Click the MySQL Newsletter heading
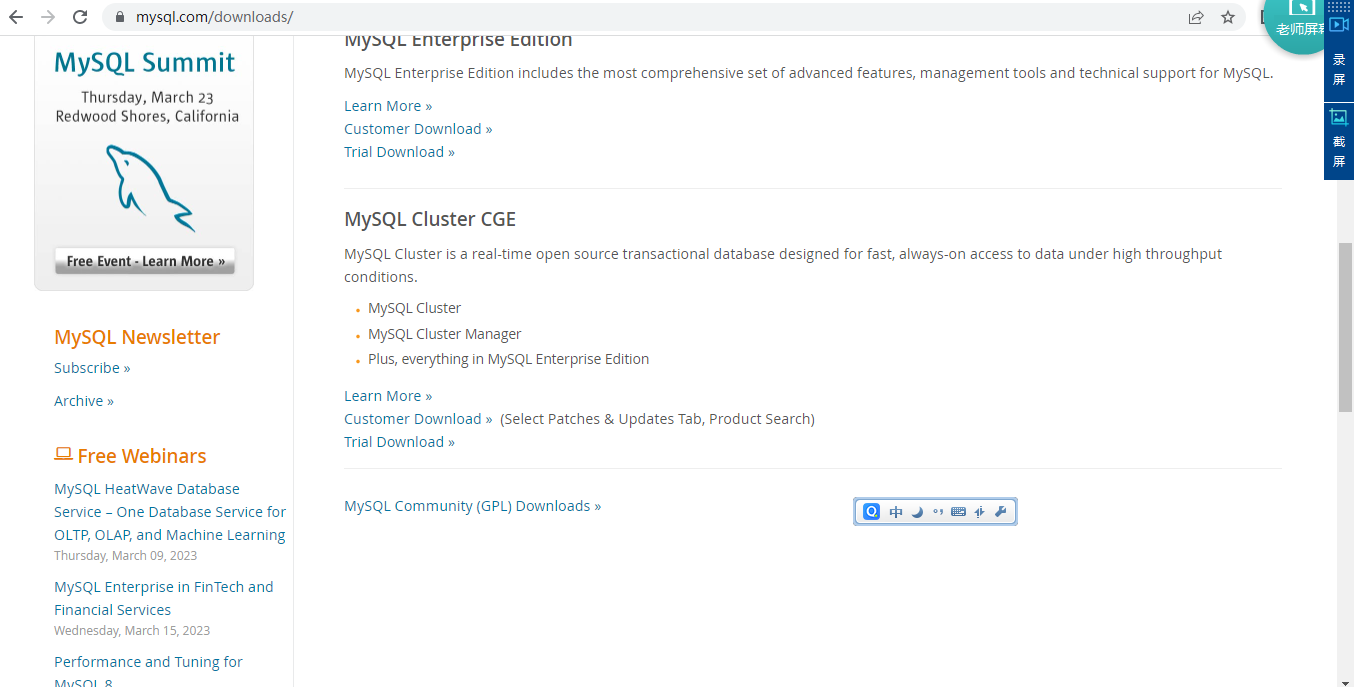 pos(137,337)
